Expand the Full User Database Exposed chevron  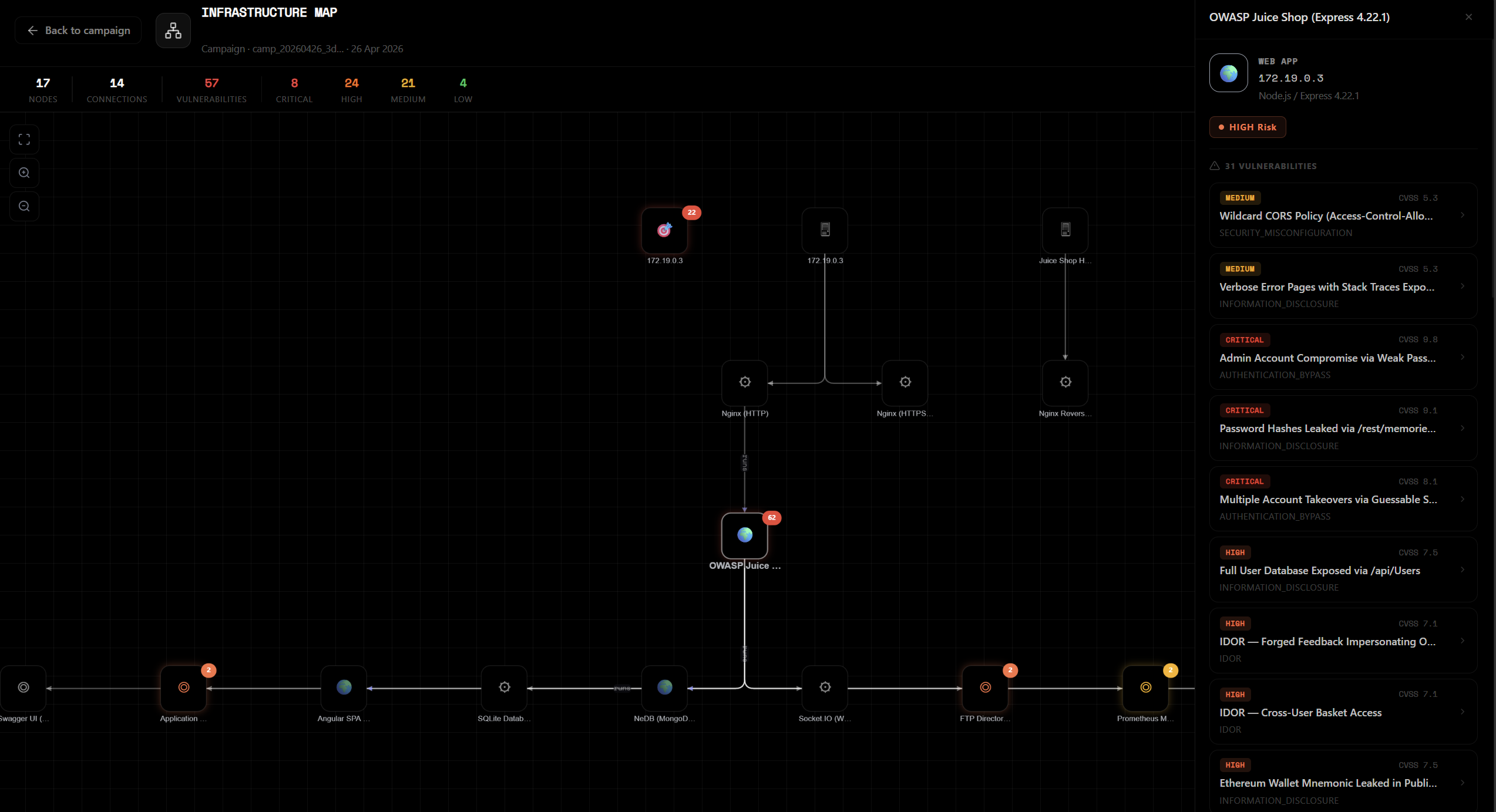(1463, 570)
